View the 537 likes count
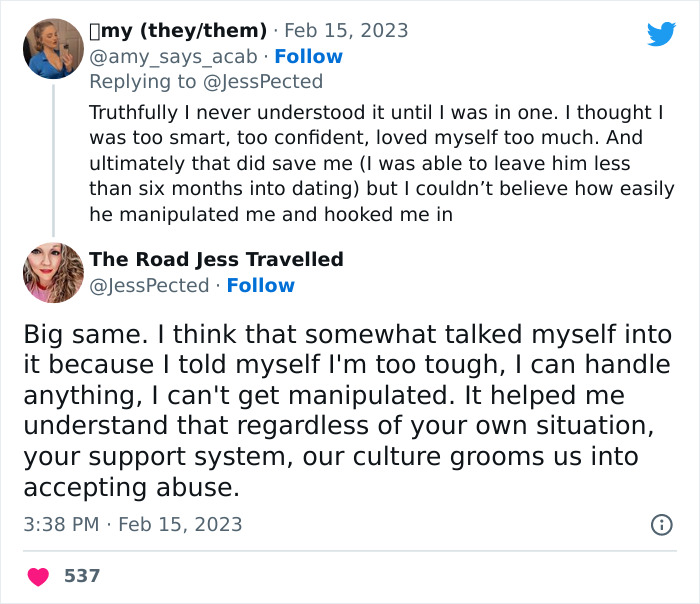 (x=82, y=576)
